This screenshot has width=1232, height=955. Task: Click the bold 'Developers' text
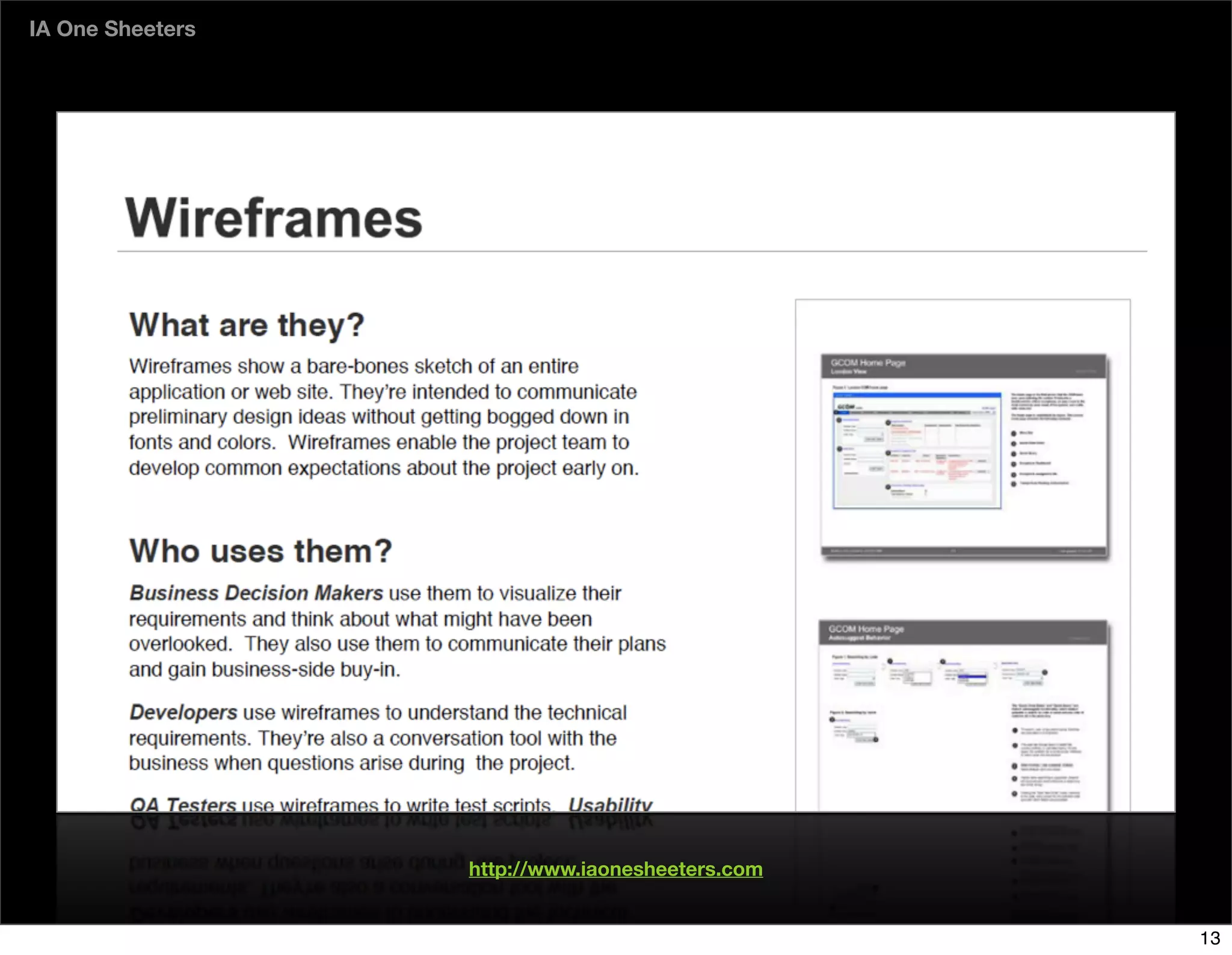[x=183, y=712]
